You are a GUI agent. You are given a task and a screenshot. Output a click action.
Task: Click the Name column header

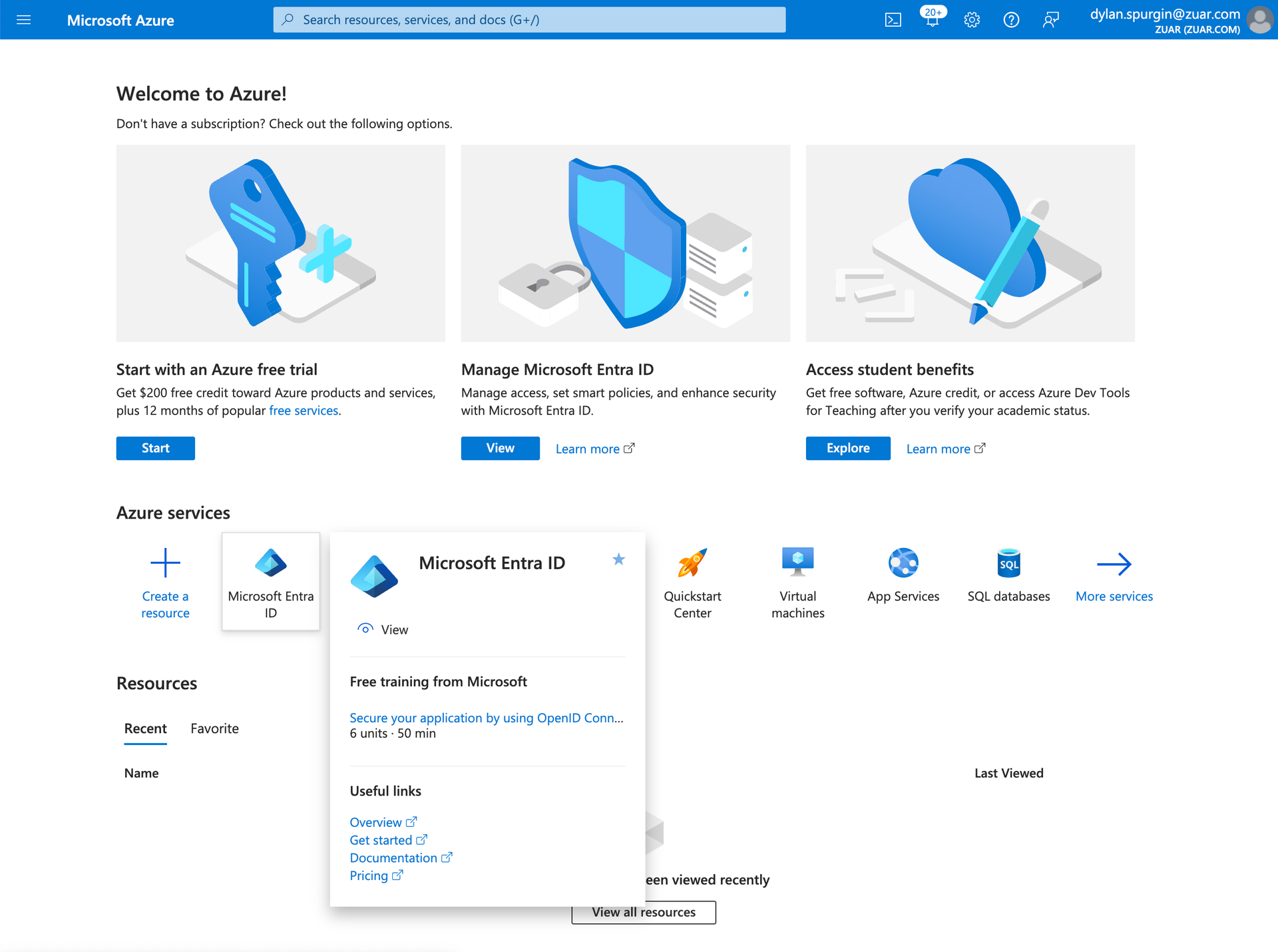pos(142,773)
